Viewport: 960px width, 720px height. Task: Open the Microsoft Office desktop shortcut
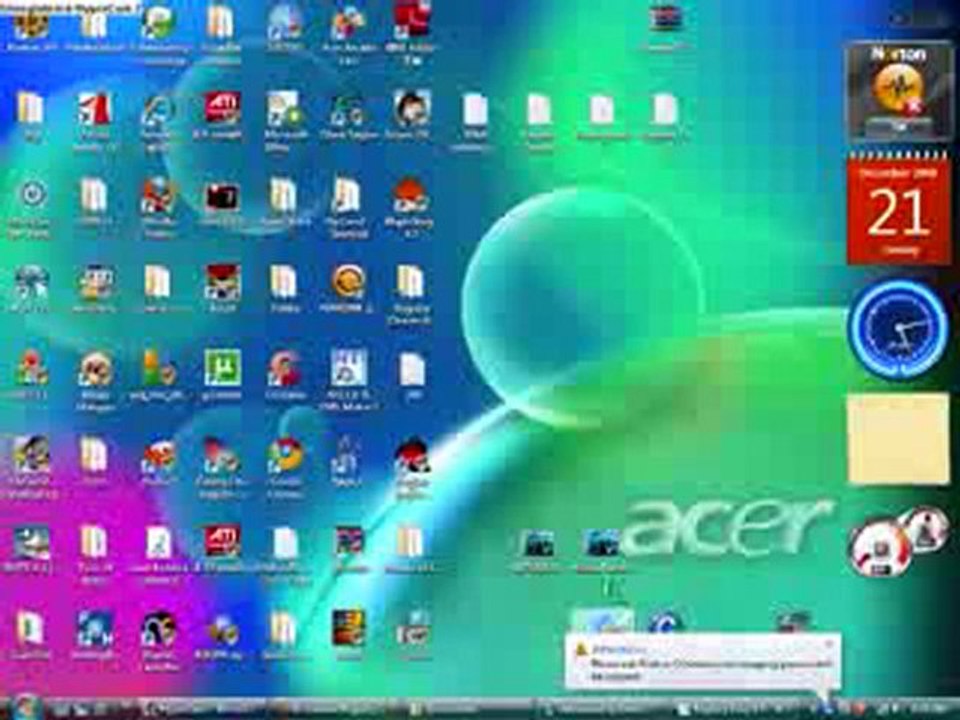point(284,121)
